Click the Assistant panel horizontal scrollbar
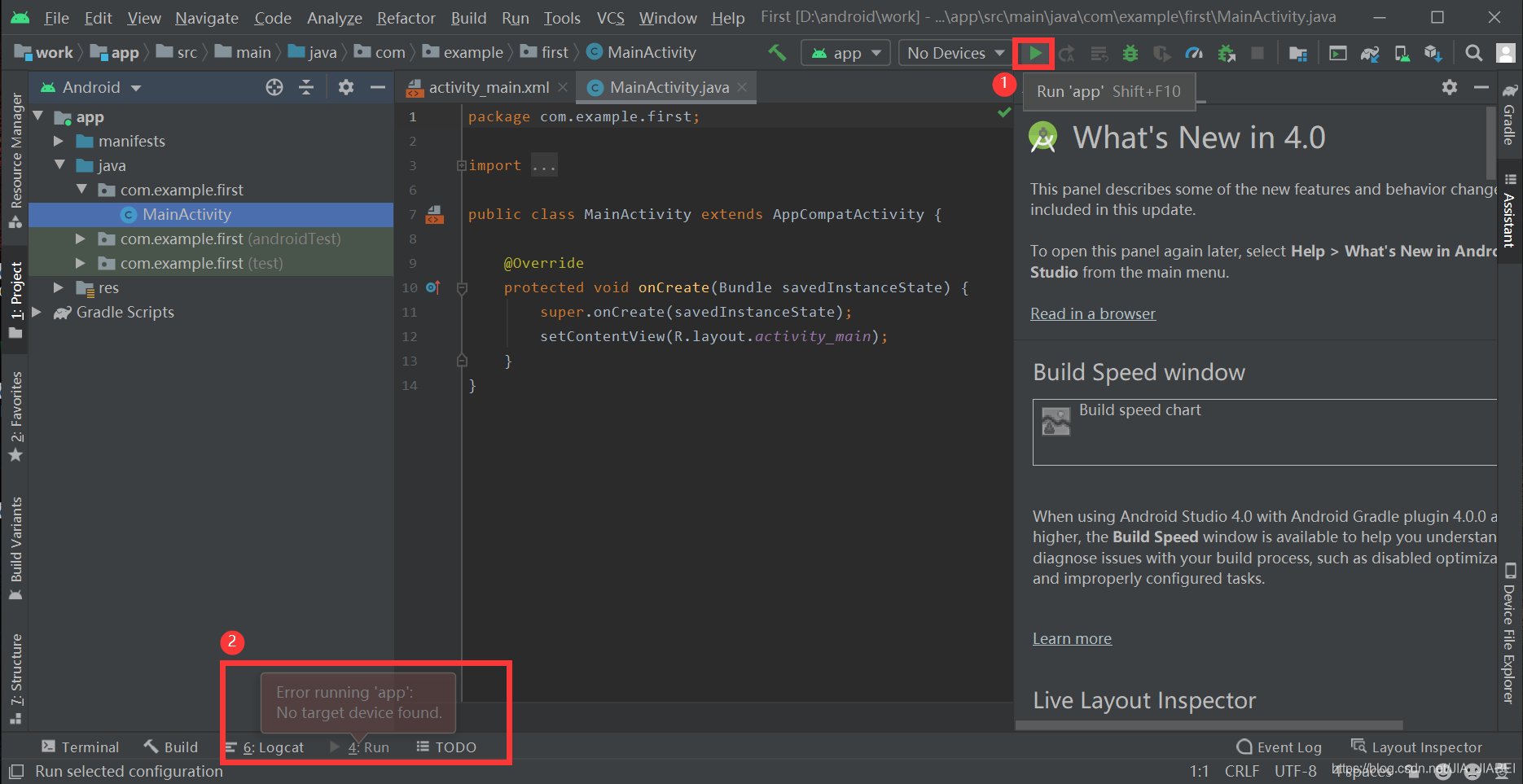Viewport: 1523px width, 784px height. coord(1209,725)
